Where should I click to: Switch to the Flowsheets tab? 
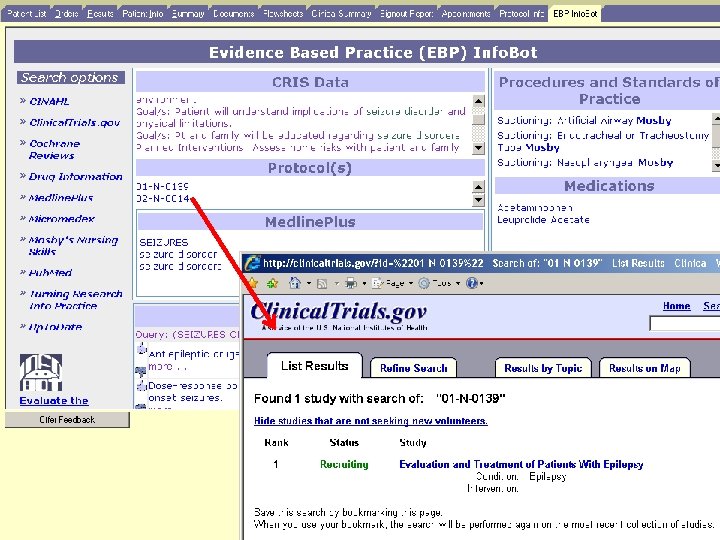283,14
